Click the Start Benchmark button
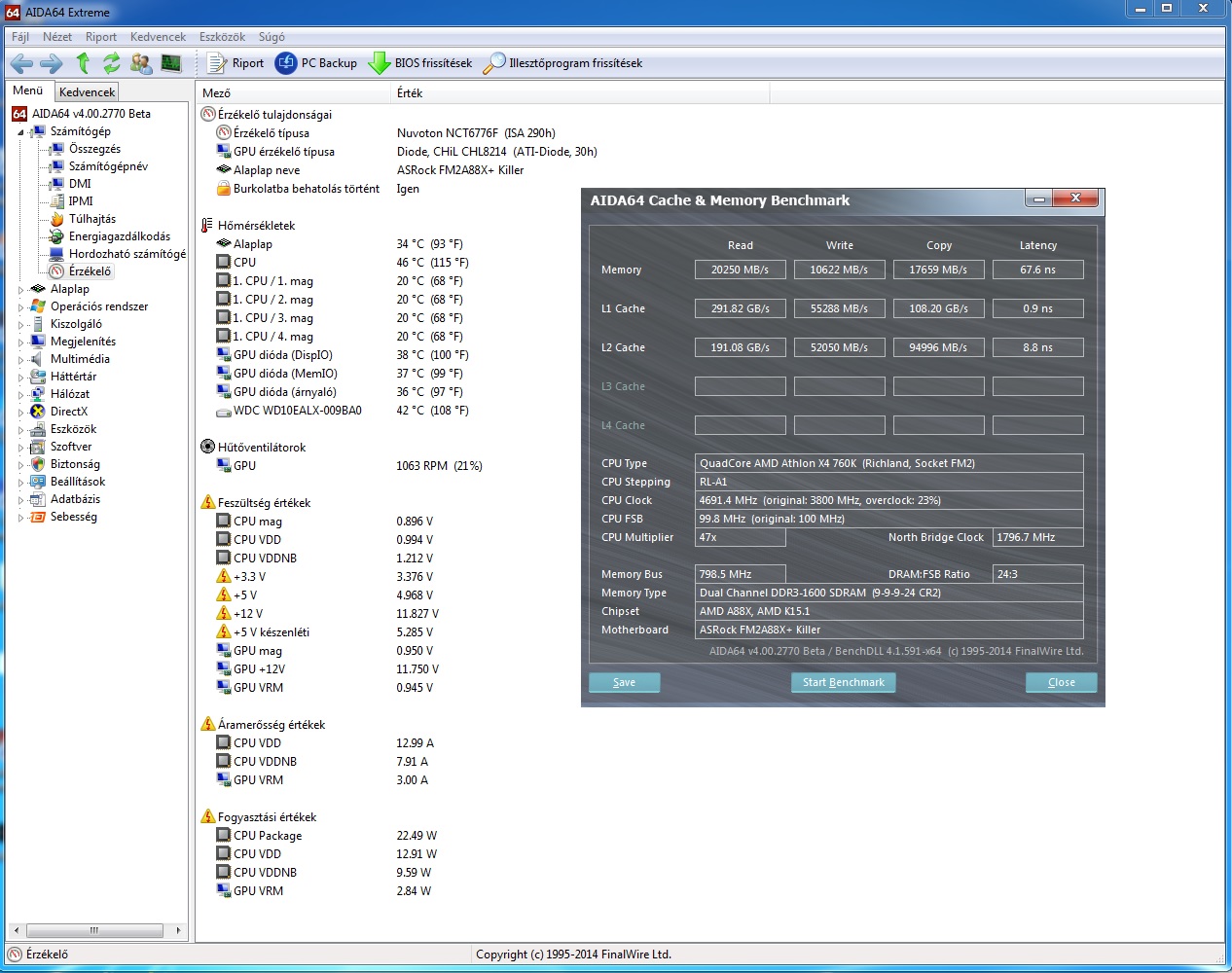The height and width of the screenshot is (973, 1232). click(x=844, y=682)
